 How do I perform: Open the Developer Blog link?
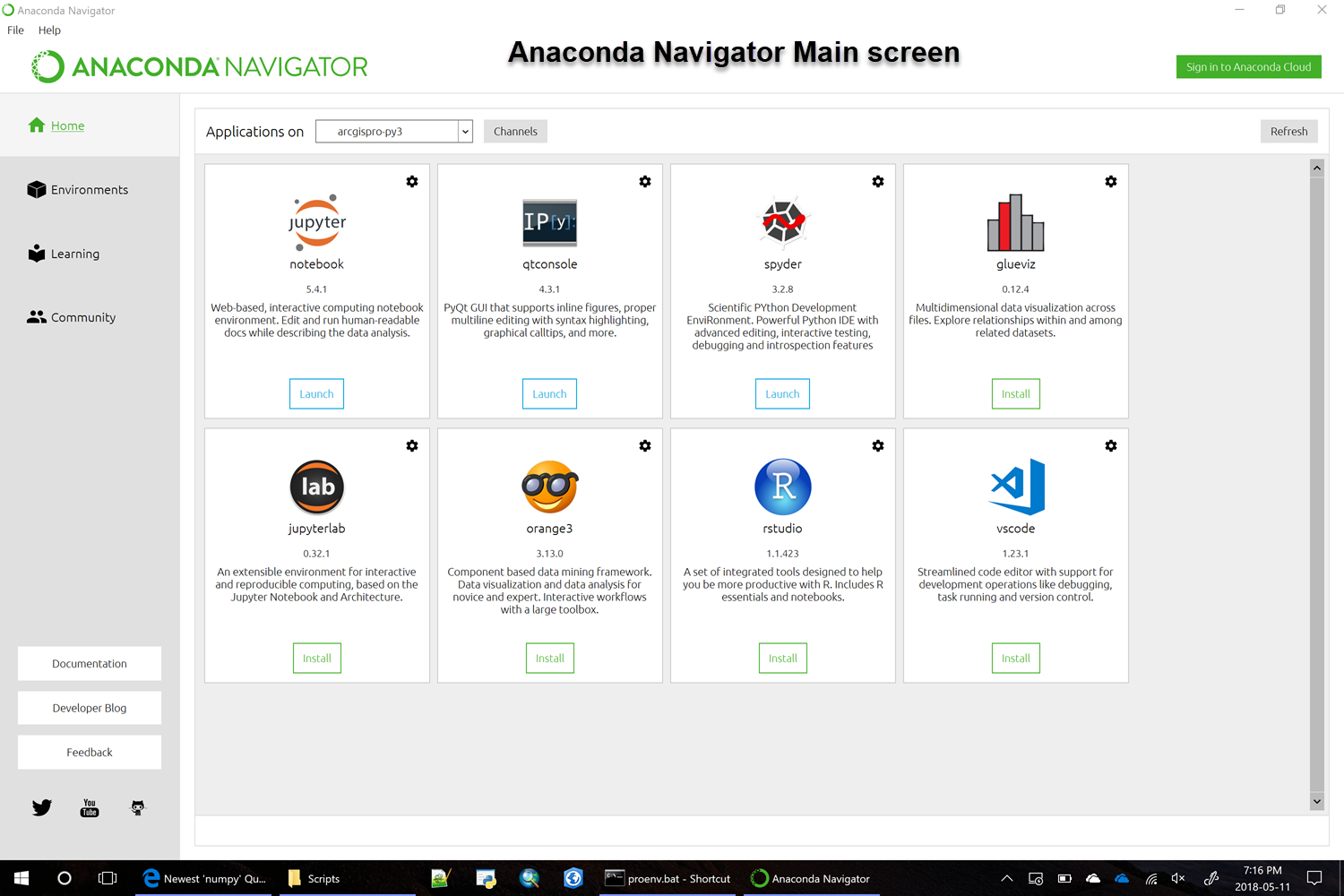pos(90,708)
